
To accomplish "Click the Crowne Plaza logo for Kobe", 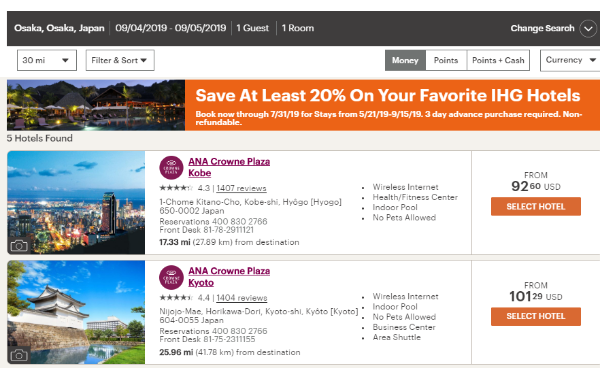I will (x=171, y=168).
